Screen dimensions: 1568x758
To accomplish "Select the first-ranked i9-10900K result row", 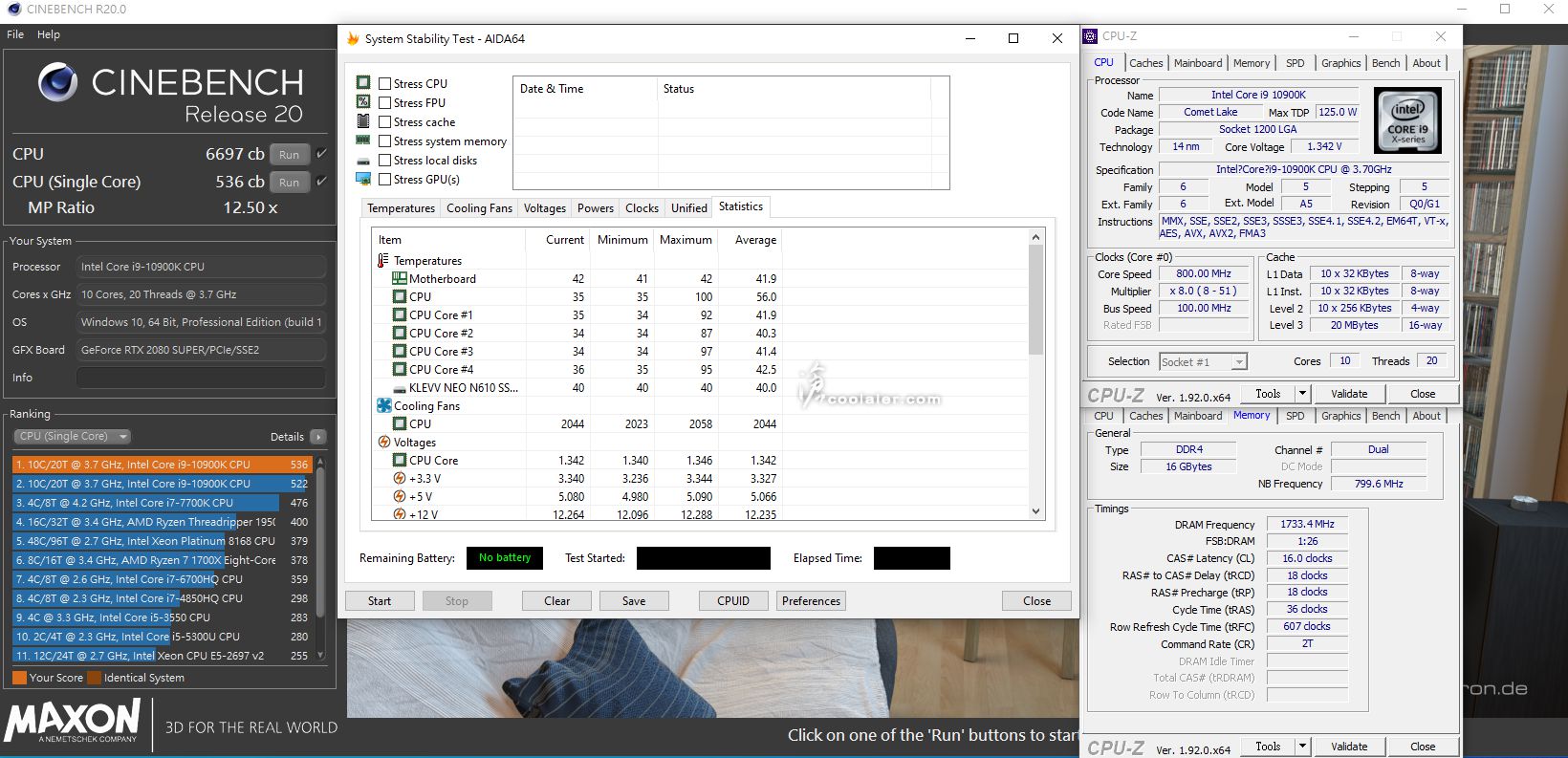I will click(162, 465).
